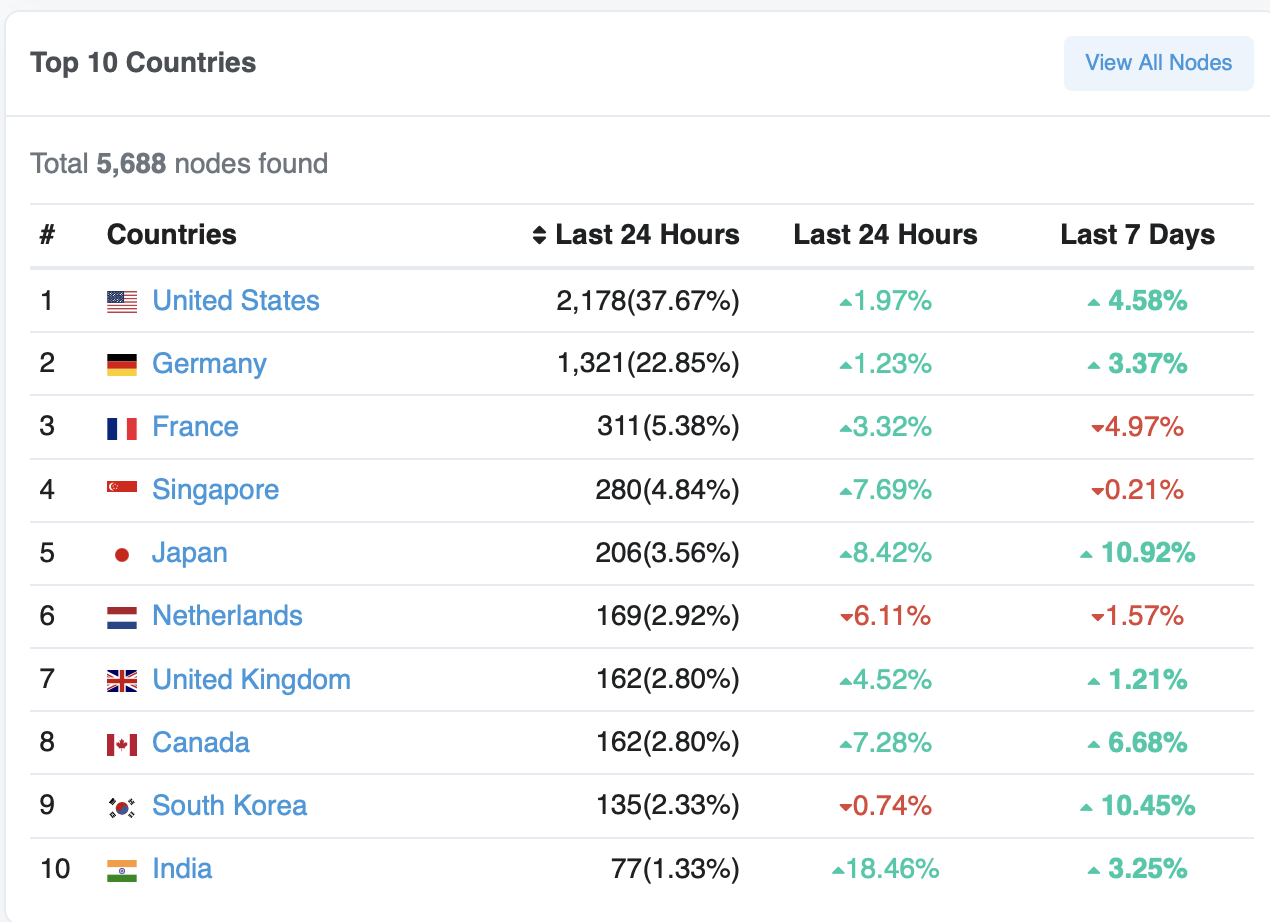
Task: Click the South Korea flag icon
Action: (x=122, y=807)
